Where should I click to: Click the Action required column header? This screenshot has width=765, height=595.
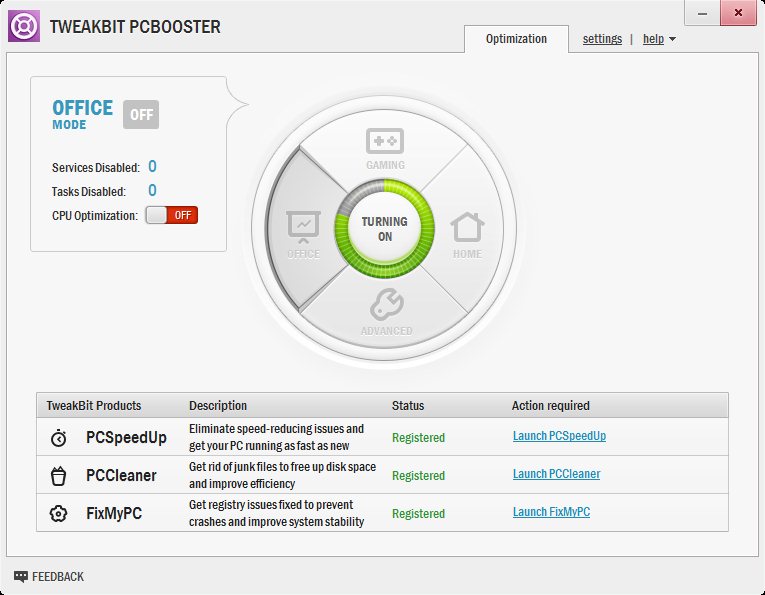coord(551,406)
